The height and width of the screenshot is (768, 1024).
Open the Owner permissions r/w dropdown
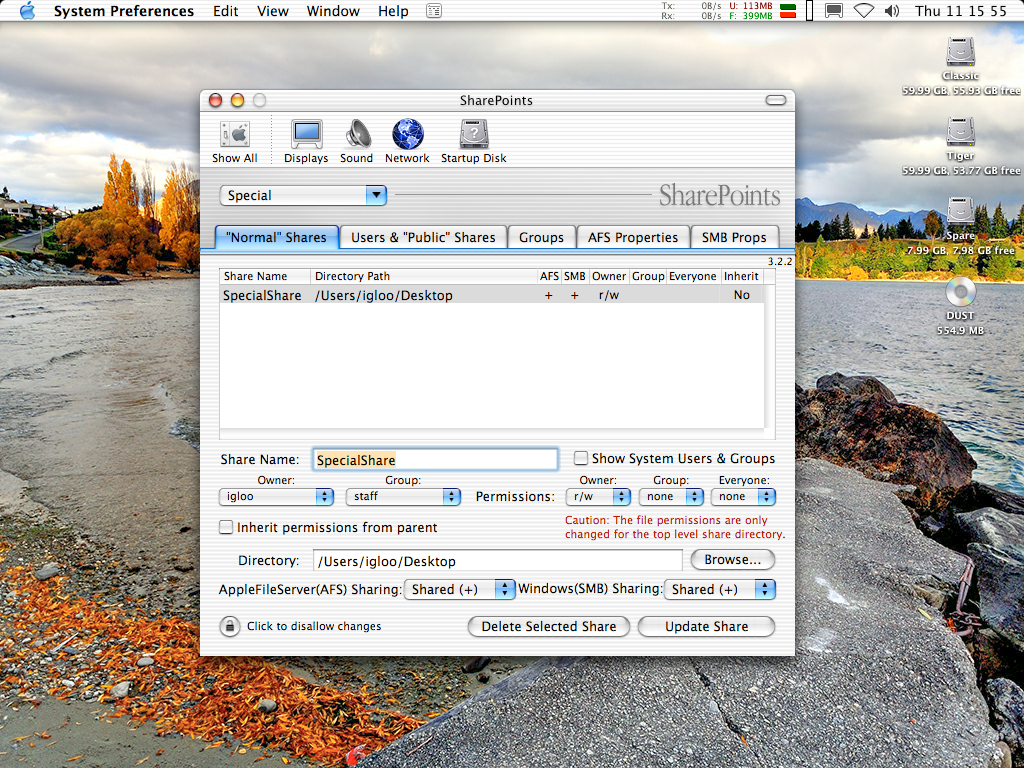point(598,496)
